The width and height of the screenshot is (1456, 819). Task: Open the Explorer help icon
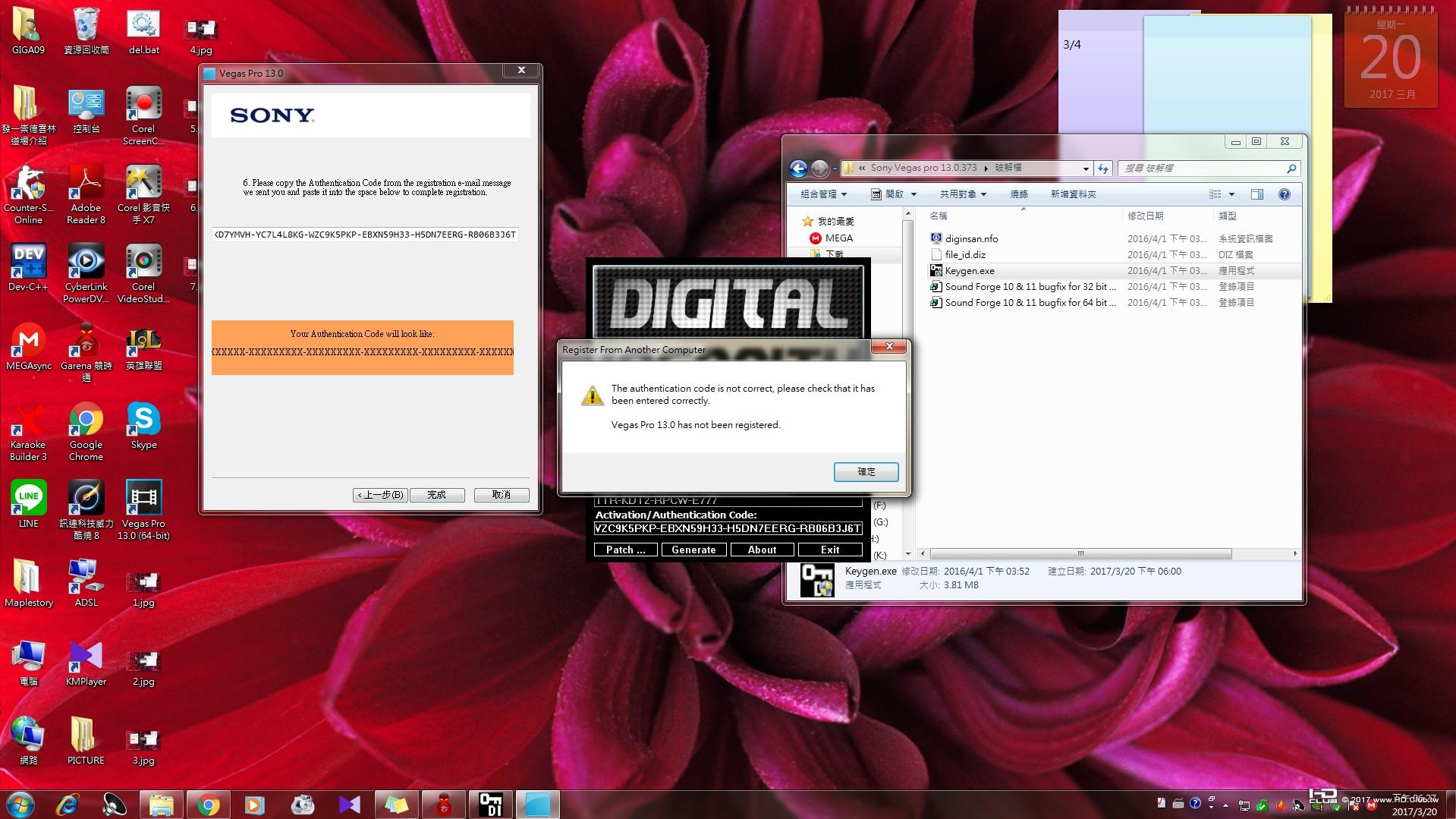tap(1285, 194)
